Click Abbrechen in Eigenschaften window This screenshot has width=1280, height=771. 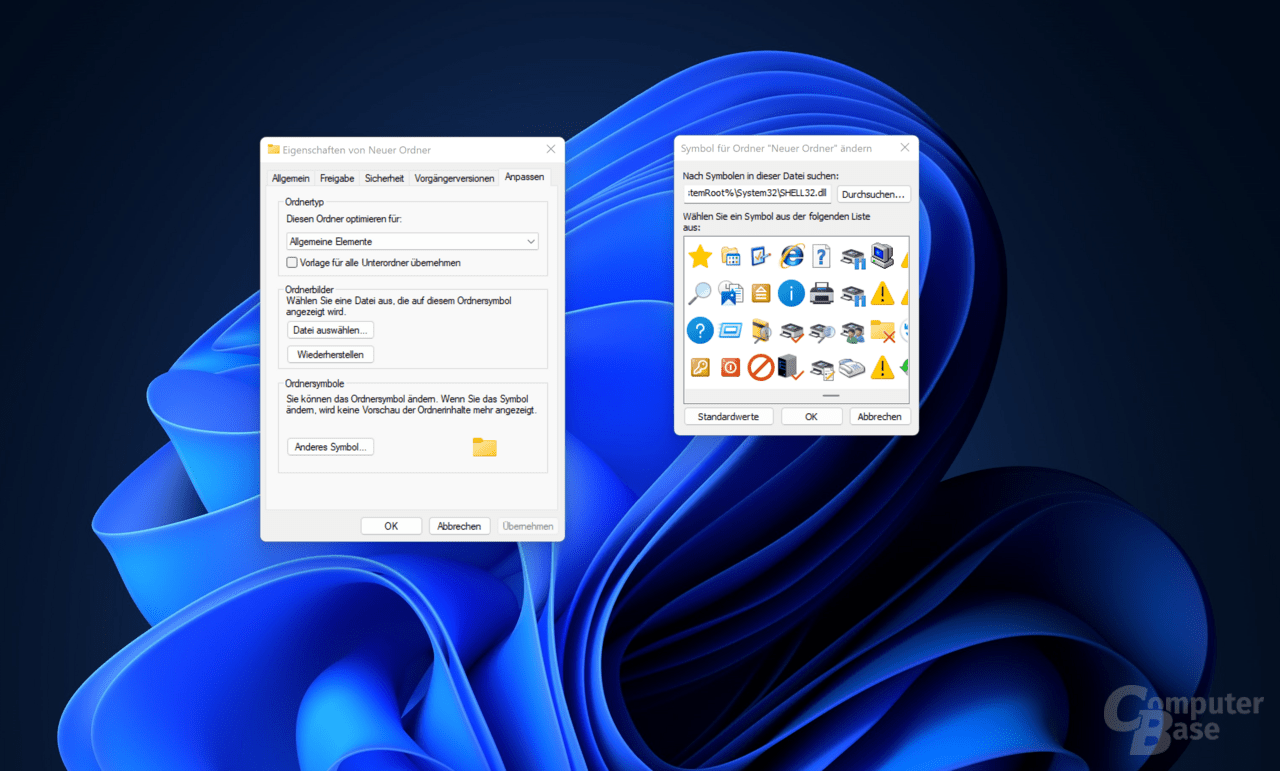click(x=460, y=526)
